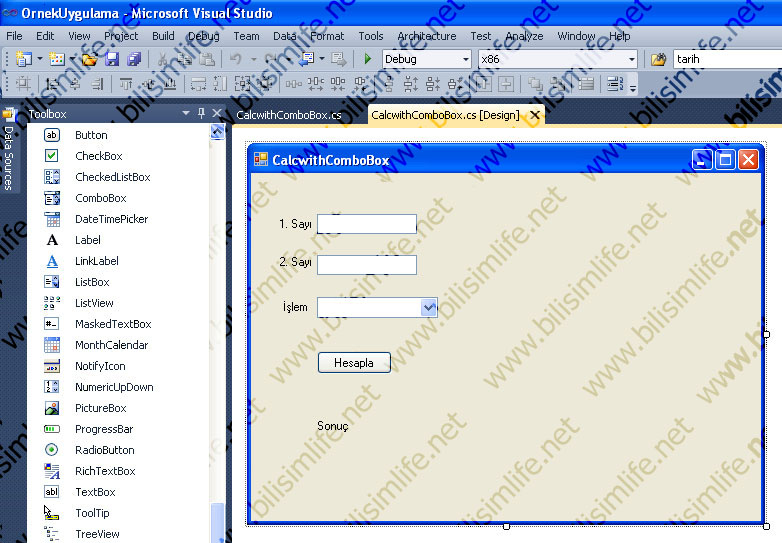
Task: Click the Paste clipboard icon
Action: (x=207, y=59)
